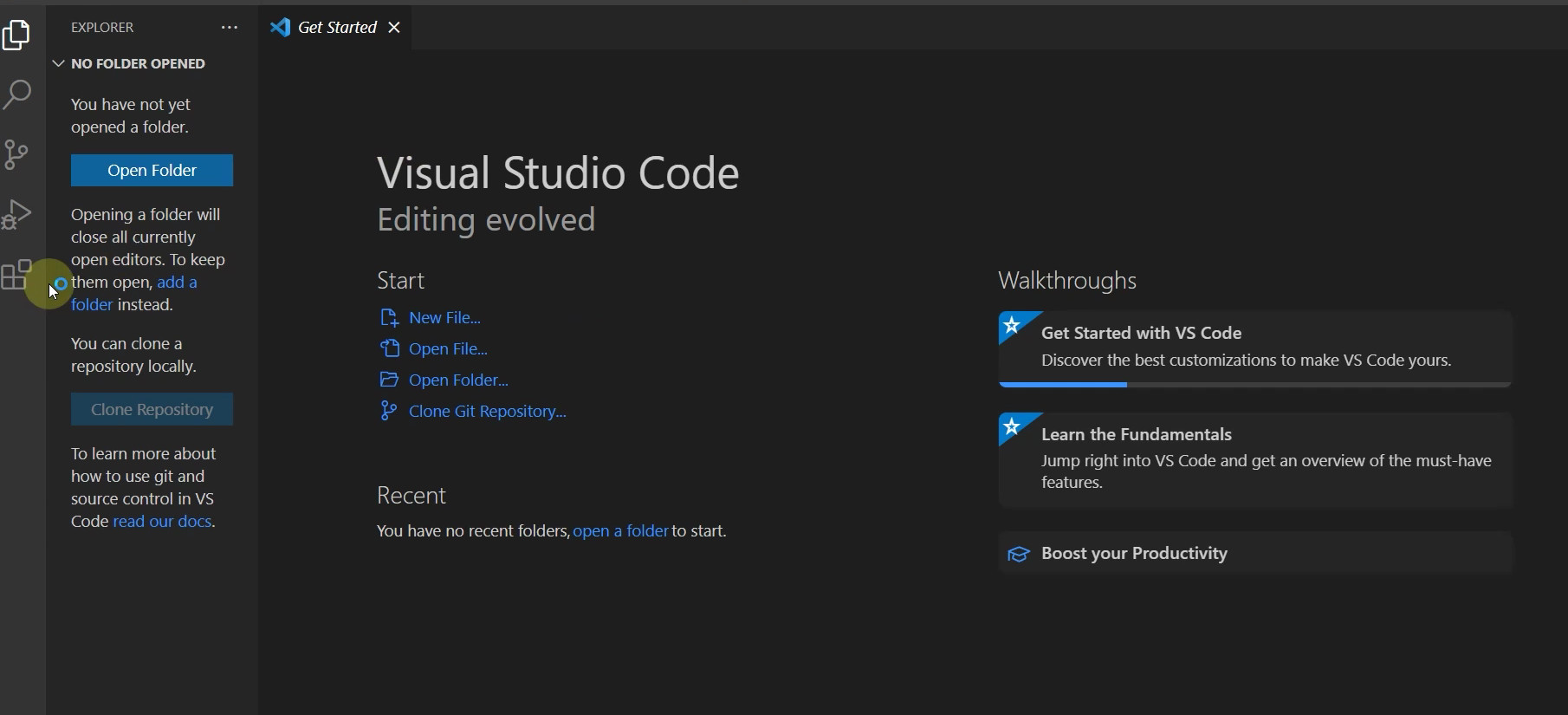
Task: Open Explorer views and more actions menu
Action: tap(230, 28)
